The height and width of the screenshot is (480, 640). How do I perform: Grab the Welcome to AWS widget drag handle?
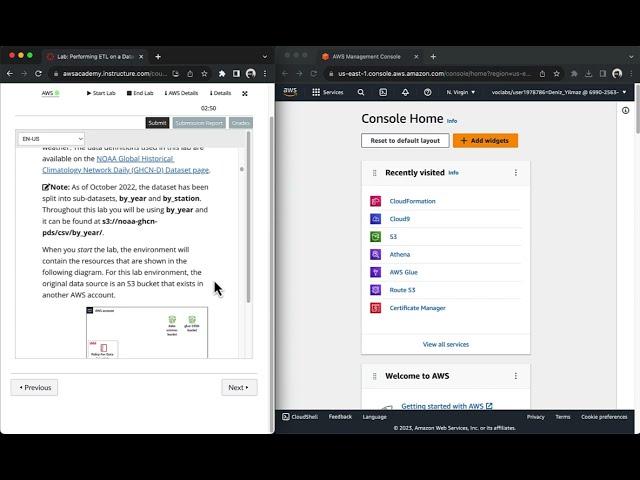click(374, 376)
